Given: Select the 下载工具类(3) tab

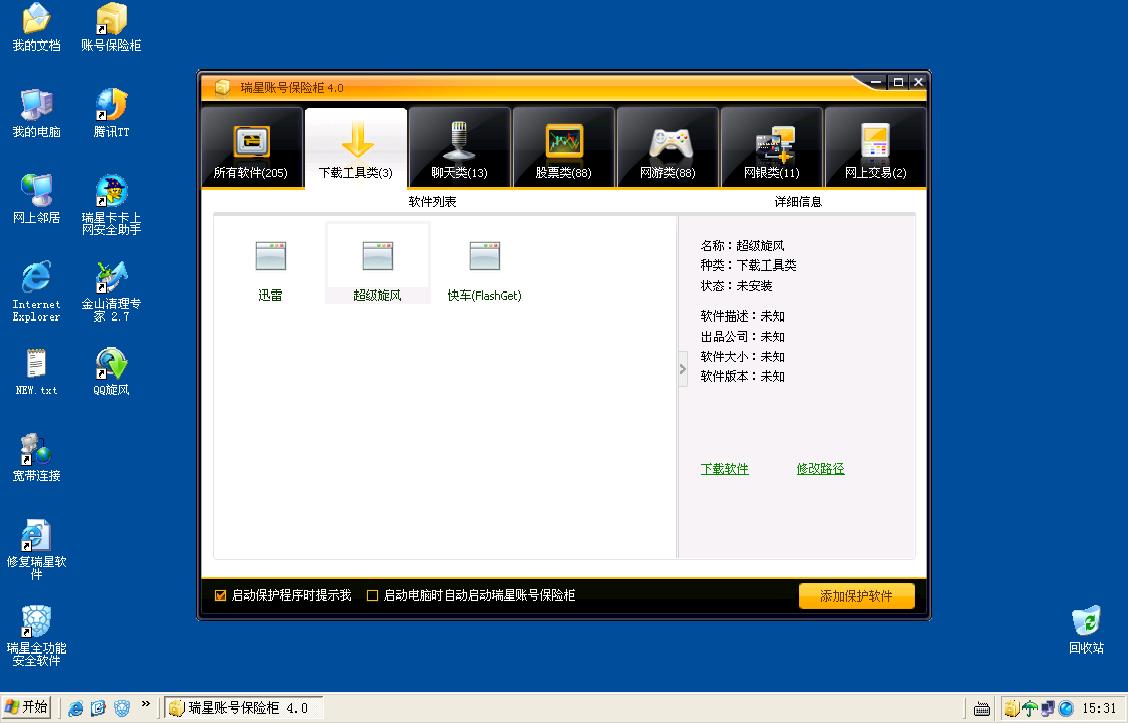Looking at the screenshot, I should click(x=356, y=149).
